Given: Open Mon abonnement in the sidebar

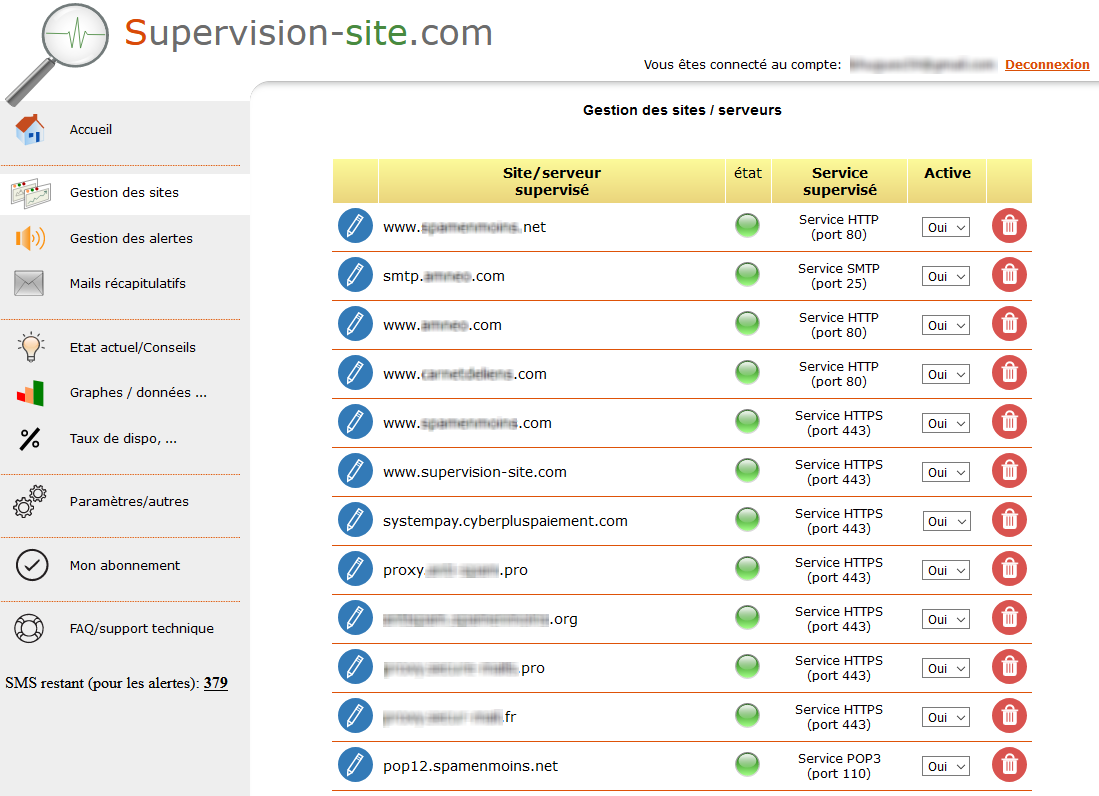Looking at the screenshot, I should coord(125,565).
